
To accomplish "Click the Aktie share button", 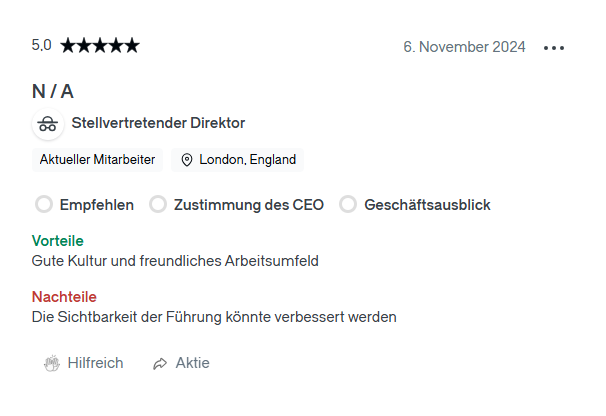I will (x=181, y=363).
